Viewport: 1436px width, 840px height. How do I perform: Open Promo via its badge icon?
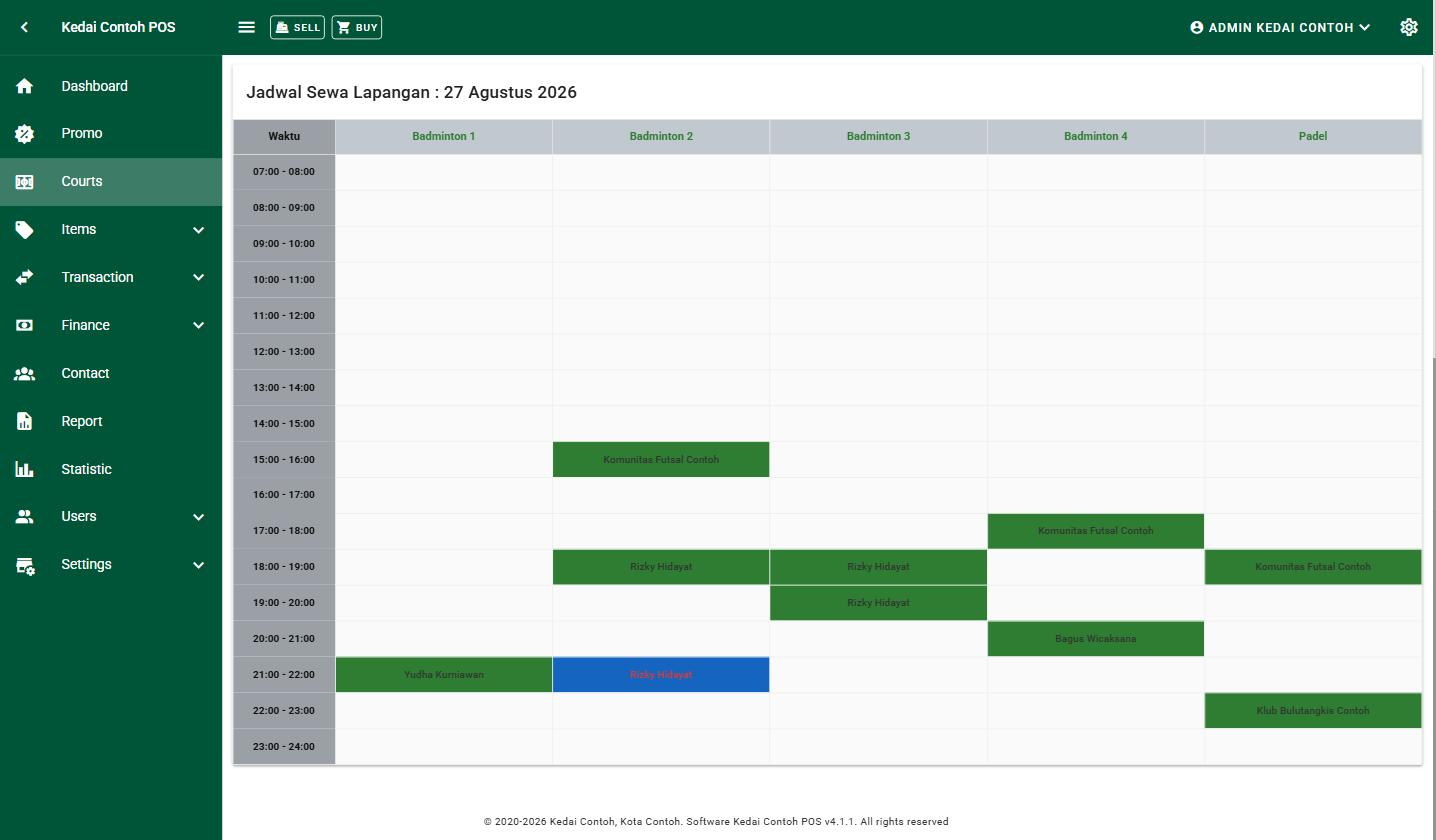click(x=25, y=133)
